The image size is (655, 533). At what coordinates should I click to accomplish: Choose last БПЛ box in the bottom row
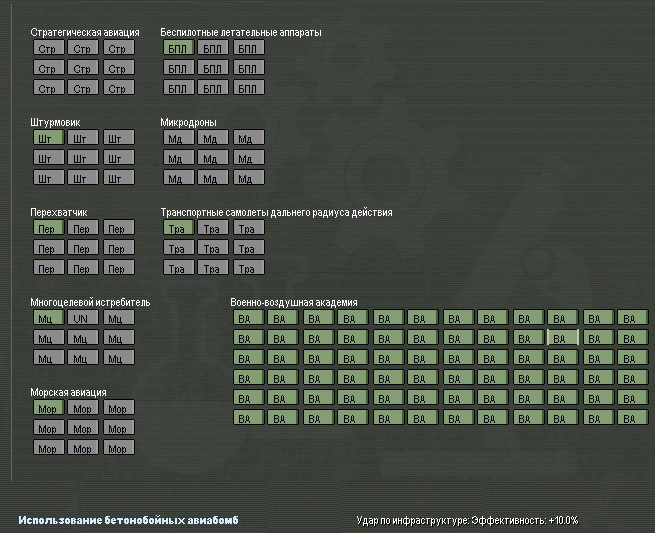click(249, 88)
